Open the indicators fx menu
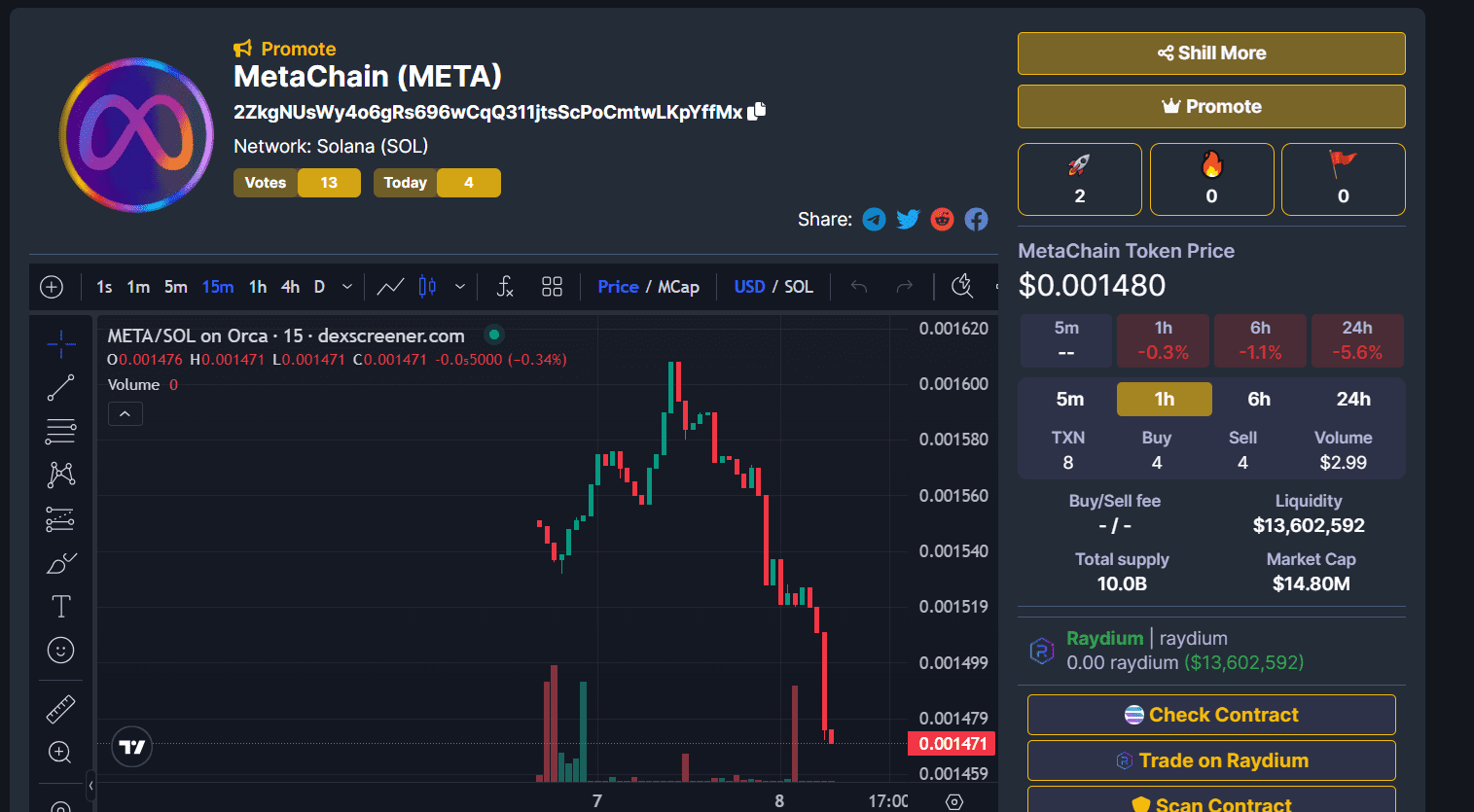Viewport: 1474px width, 812px height. click(x=505, y=286)
